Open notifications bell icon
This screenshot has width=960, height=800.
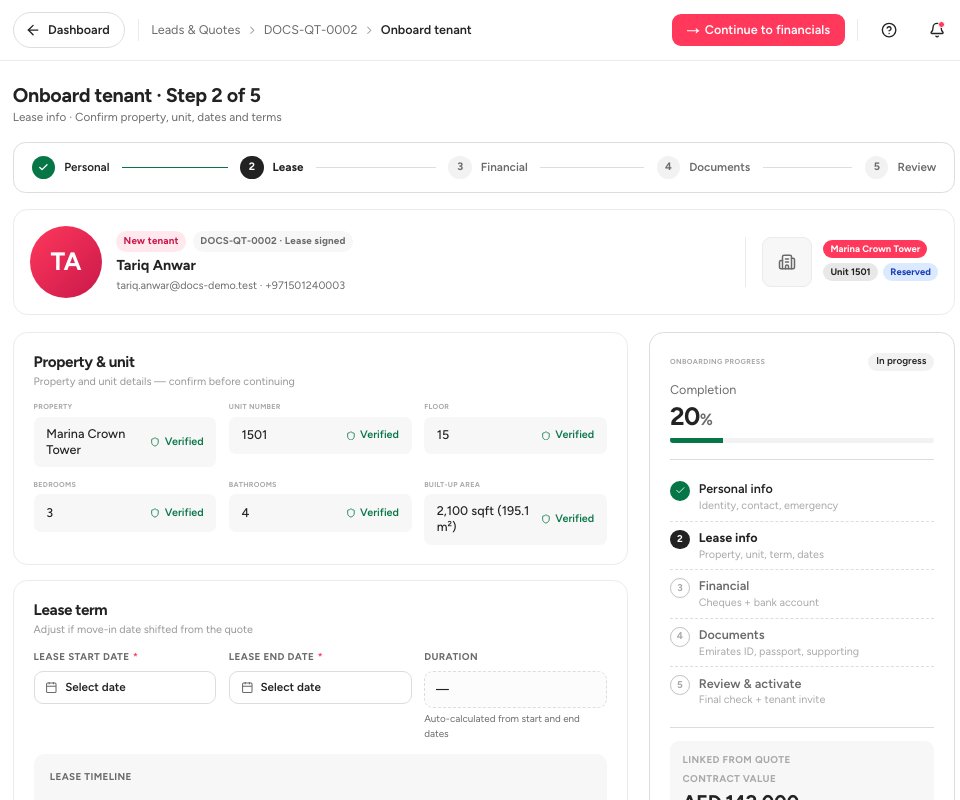pyautogui.click(x=937, y=30)
